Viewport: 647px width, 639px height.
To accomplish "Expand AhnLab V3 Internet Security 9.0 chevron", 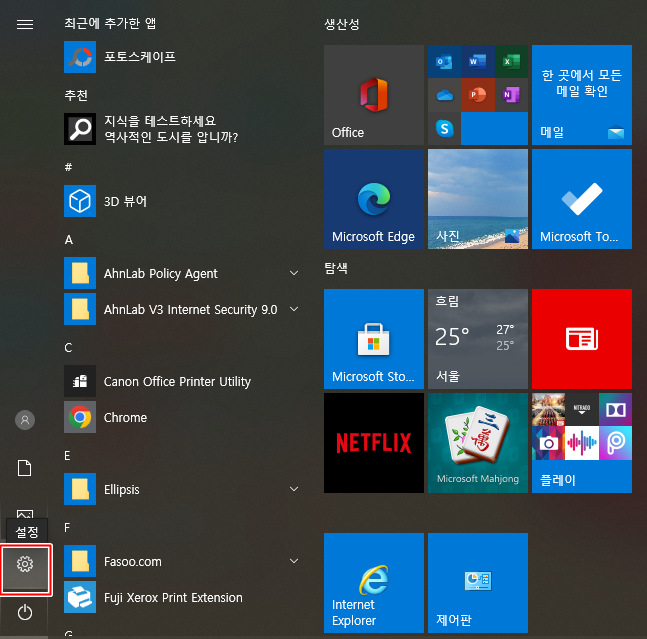I will pos(294,309).
